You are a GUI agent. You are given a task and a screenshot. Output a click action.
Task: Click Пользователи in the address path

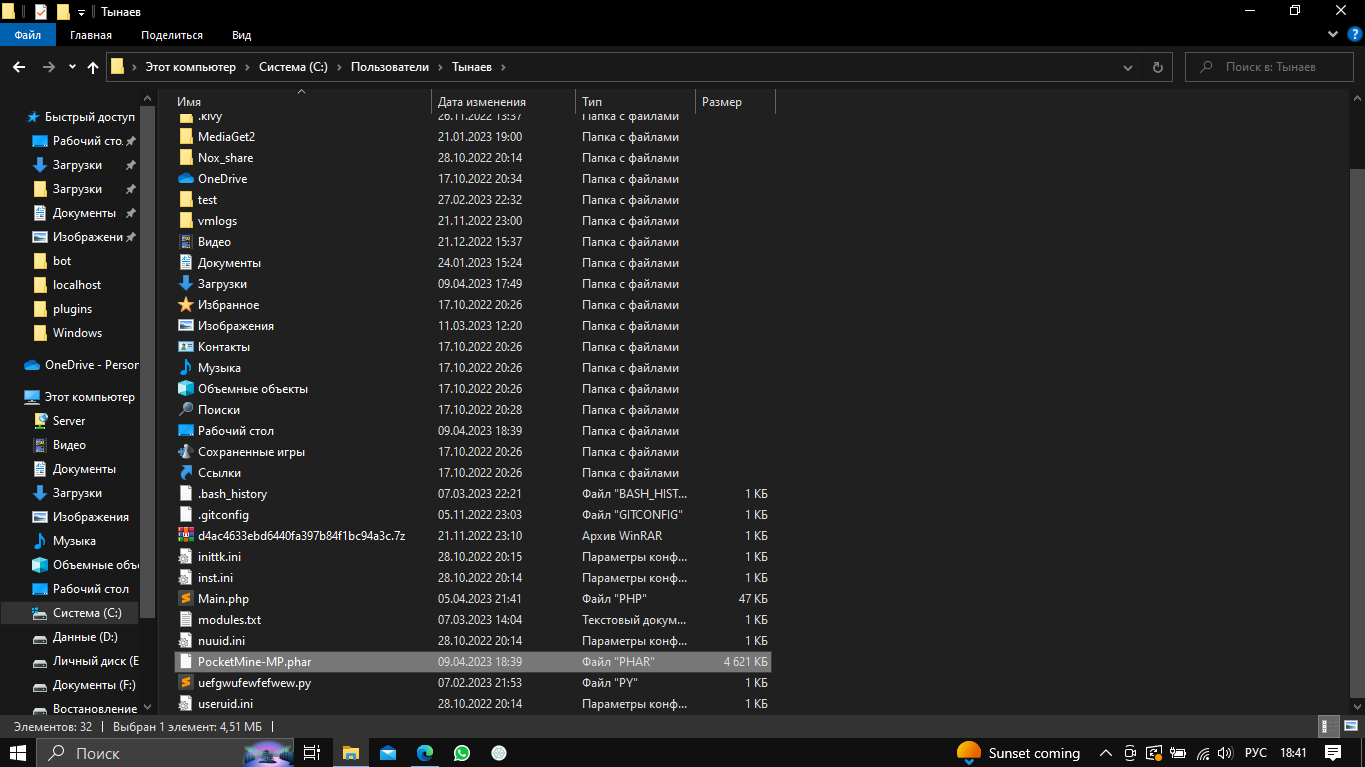(x=389, y=67)
